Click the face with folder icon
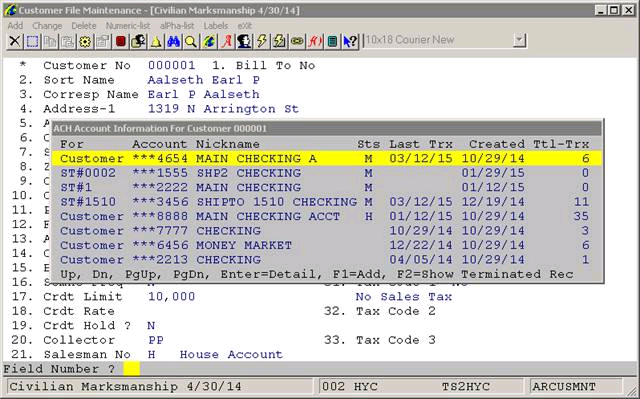This screenshot has height=399, width=640. [138, 41]
